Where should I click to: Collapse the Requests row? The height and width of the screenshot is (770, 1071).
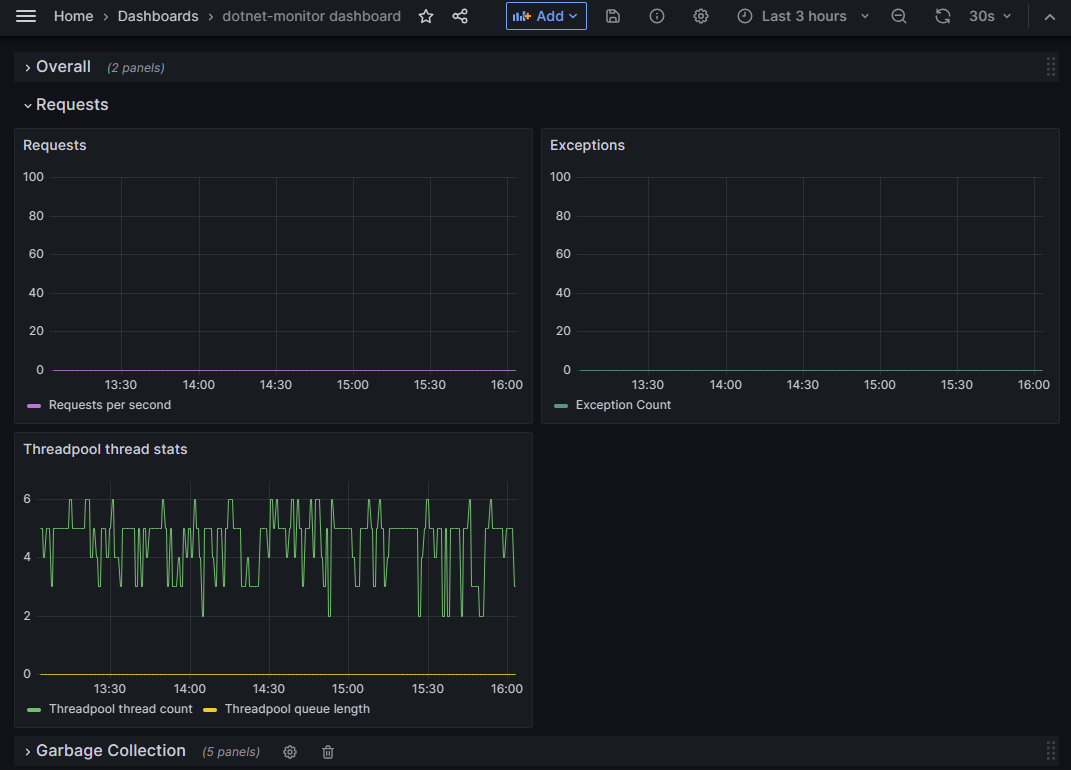pos(72,105)
